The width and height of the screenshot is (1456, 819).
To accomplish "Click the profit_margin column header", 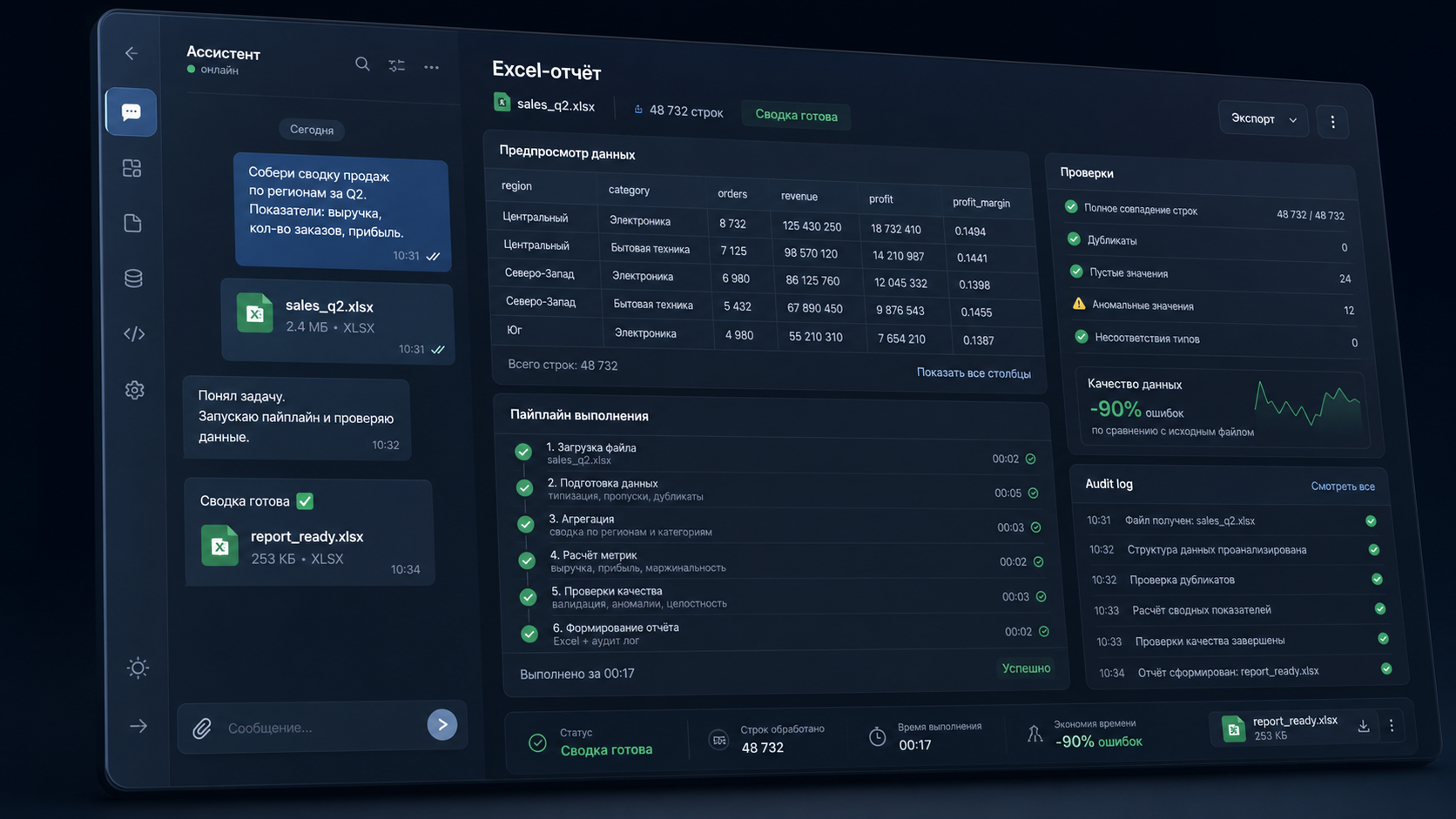I will [x=981, y=203].
